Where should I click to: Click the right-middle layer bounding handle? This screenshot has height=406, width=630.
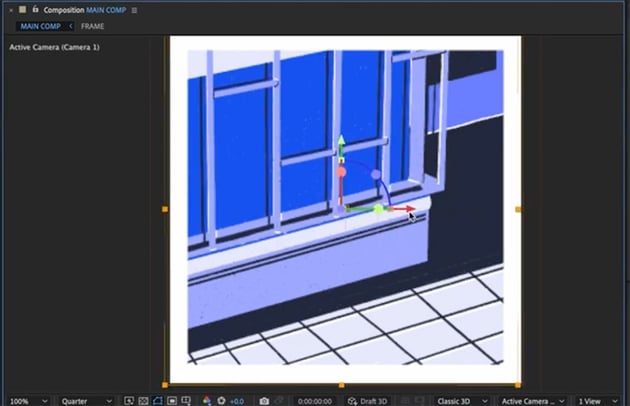518,209
